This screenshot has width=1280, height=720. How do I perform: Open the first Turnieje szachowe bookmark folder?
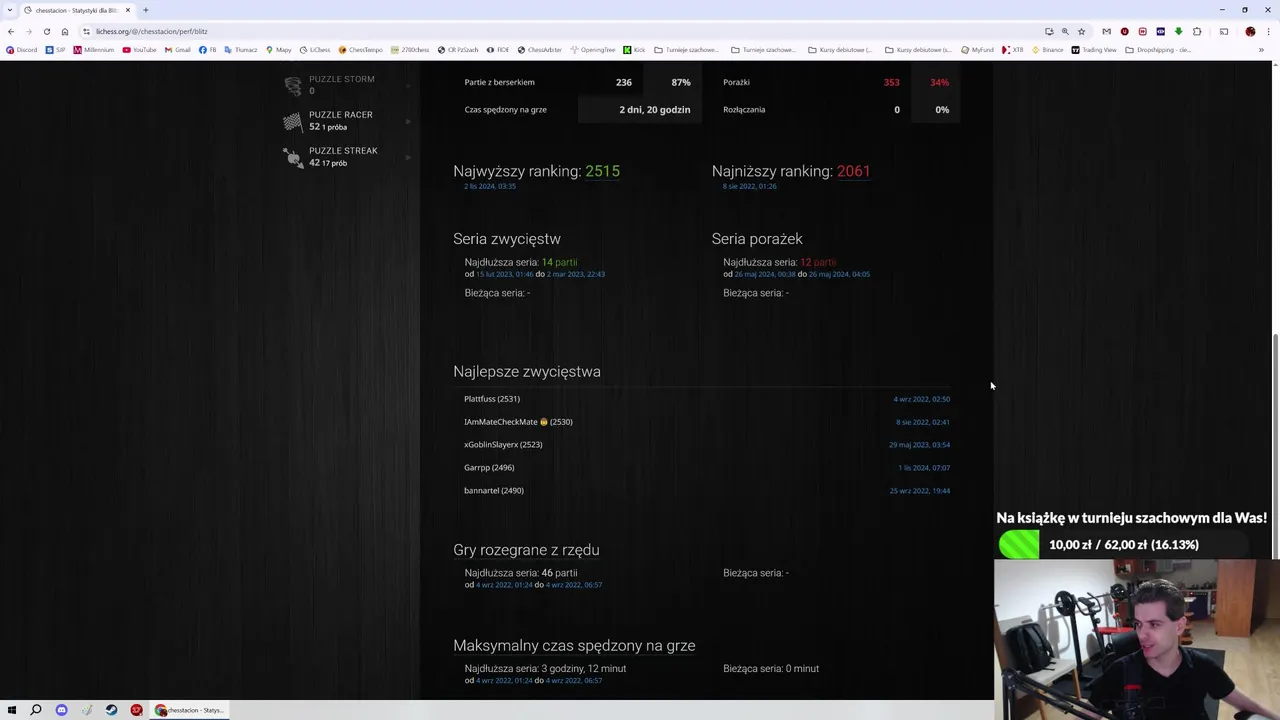tap(686, 50)
